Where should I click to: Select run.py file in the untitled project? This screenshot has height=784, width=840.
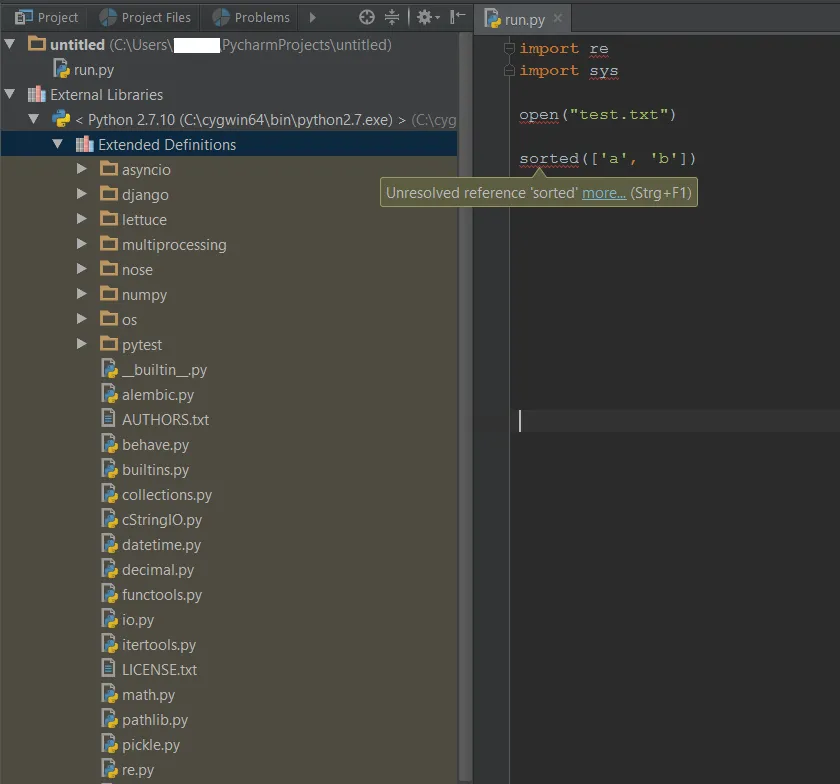coord(93,70)
